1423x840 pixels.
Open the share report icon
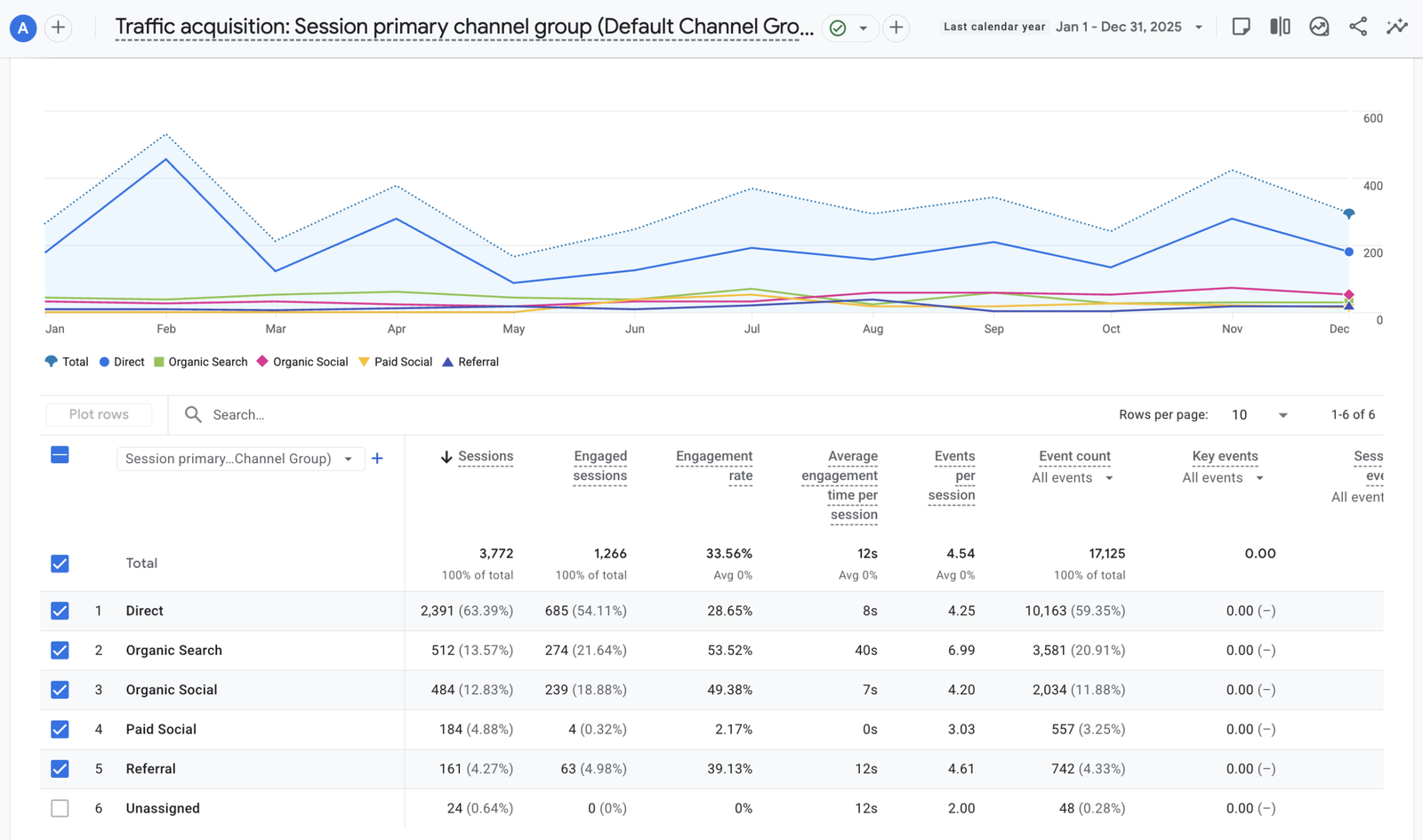pyautogui.click(x=1358, y=27)
